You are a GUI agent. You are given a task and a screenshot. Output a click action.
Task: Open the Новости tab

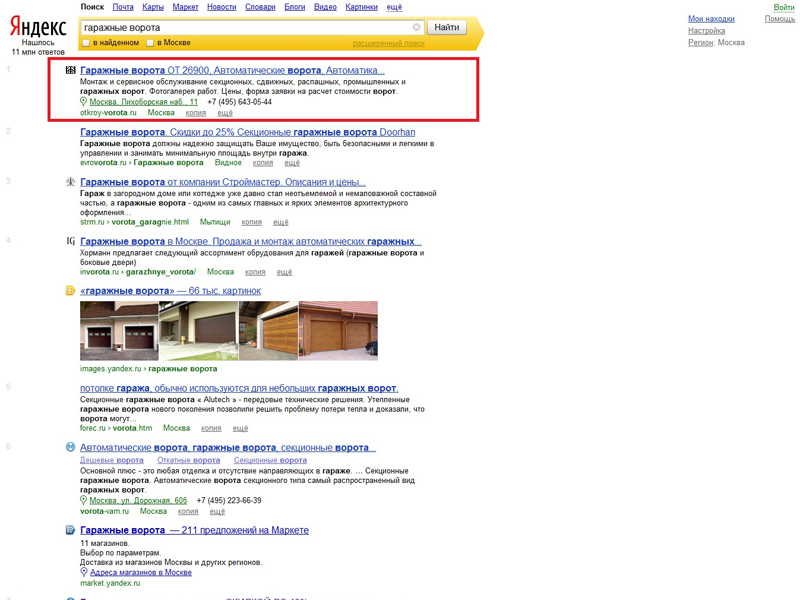(221, 7)
